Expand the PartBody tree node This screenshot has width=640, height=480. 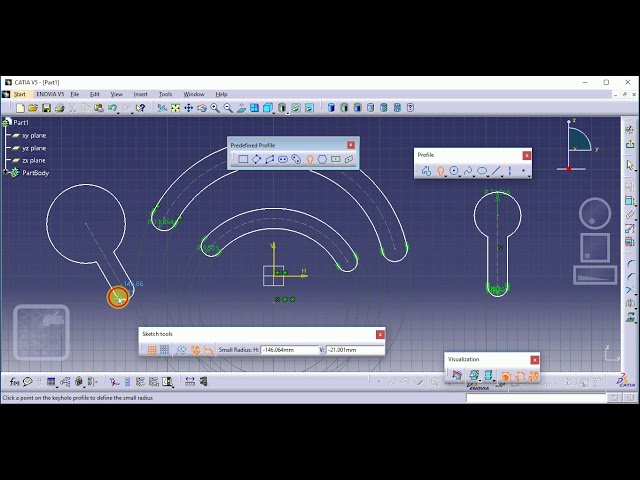[x=6, y=173]
